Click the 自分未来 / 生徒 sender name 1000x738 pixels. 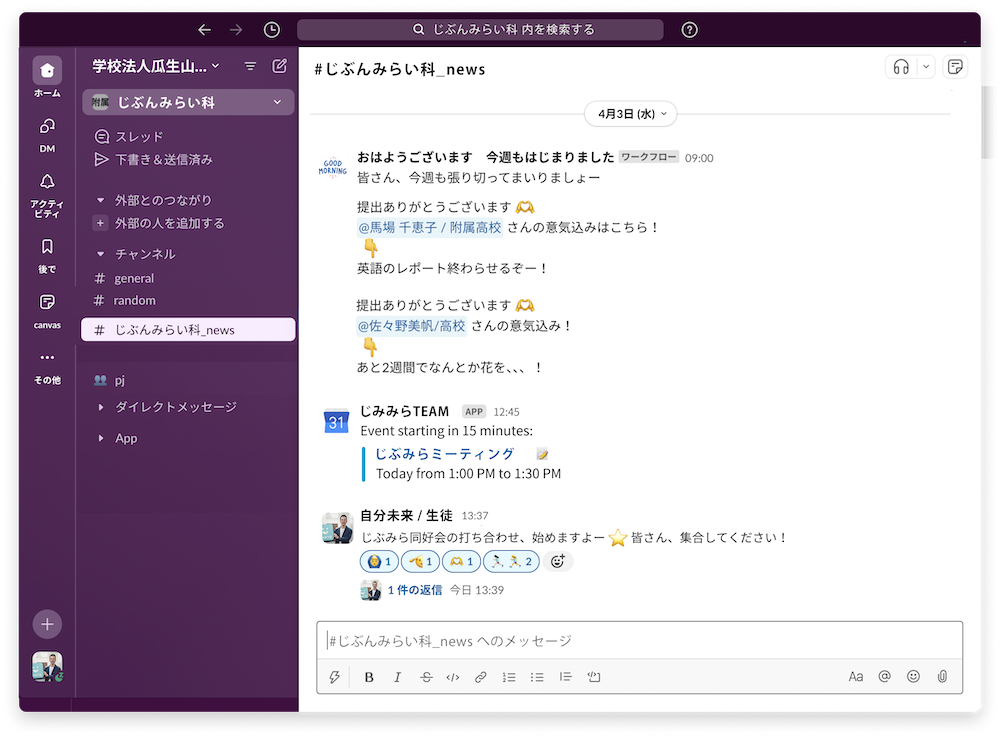point(406,515)
